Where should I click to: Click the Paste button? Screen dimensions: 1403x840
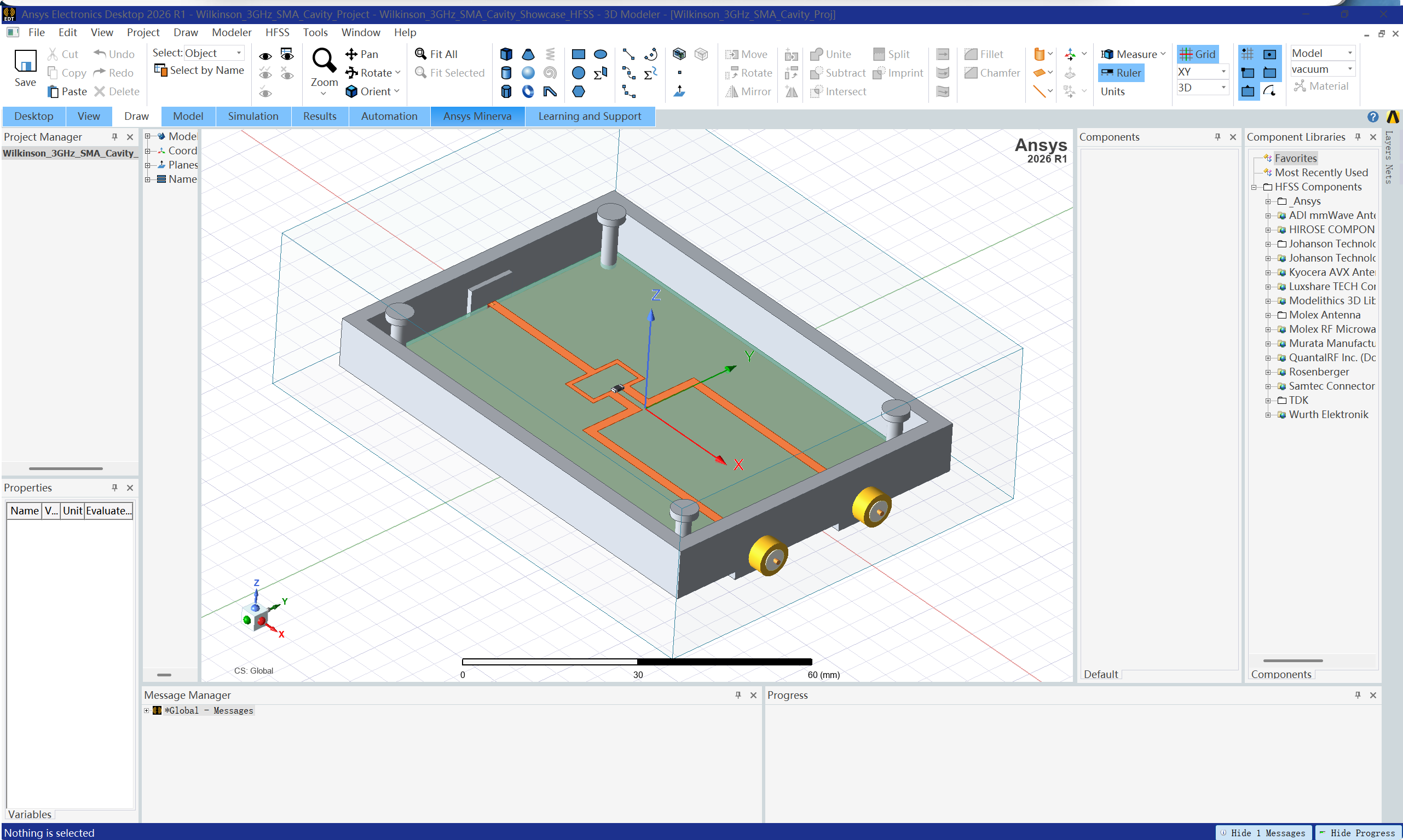click(x=67, y=92)
